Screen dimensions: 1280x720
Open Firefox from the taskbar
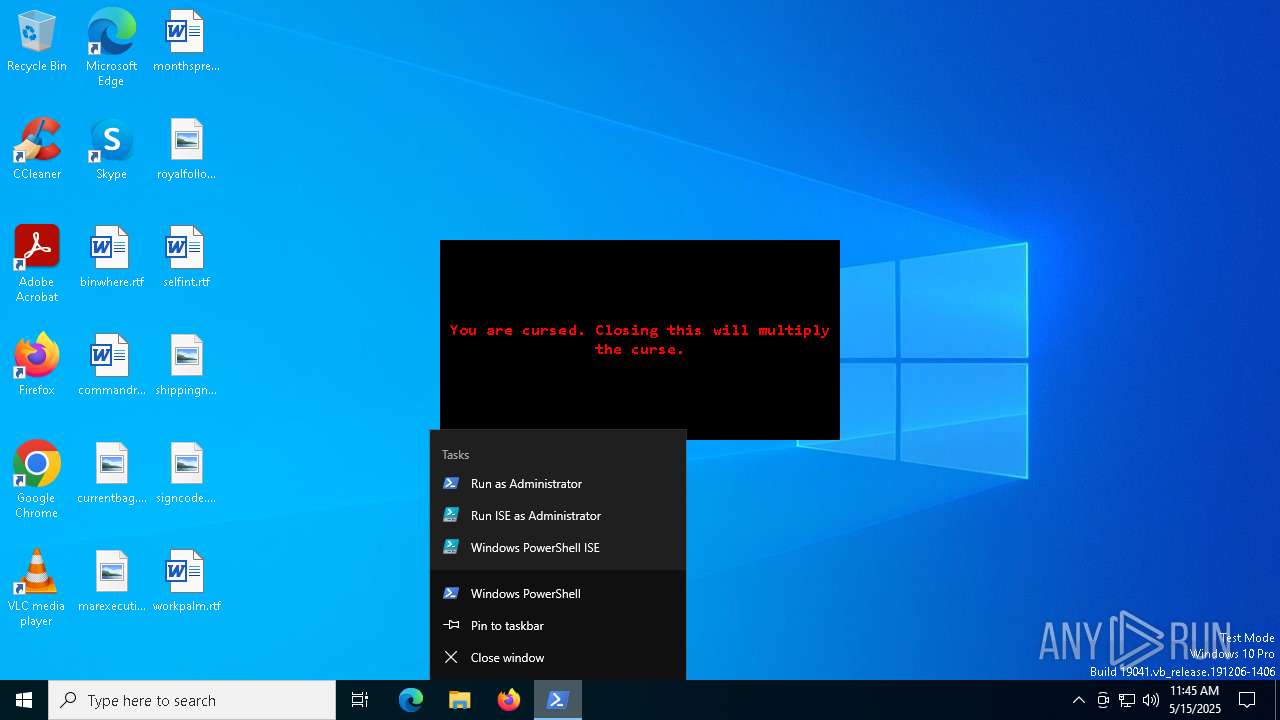(x=508, y=700)
